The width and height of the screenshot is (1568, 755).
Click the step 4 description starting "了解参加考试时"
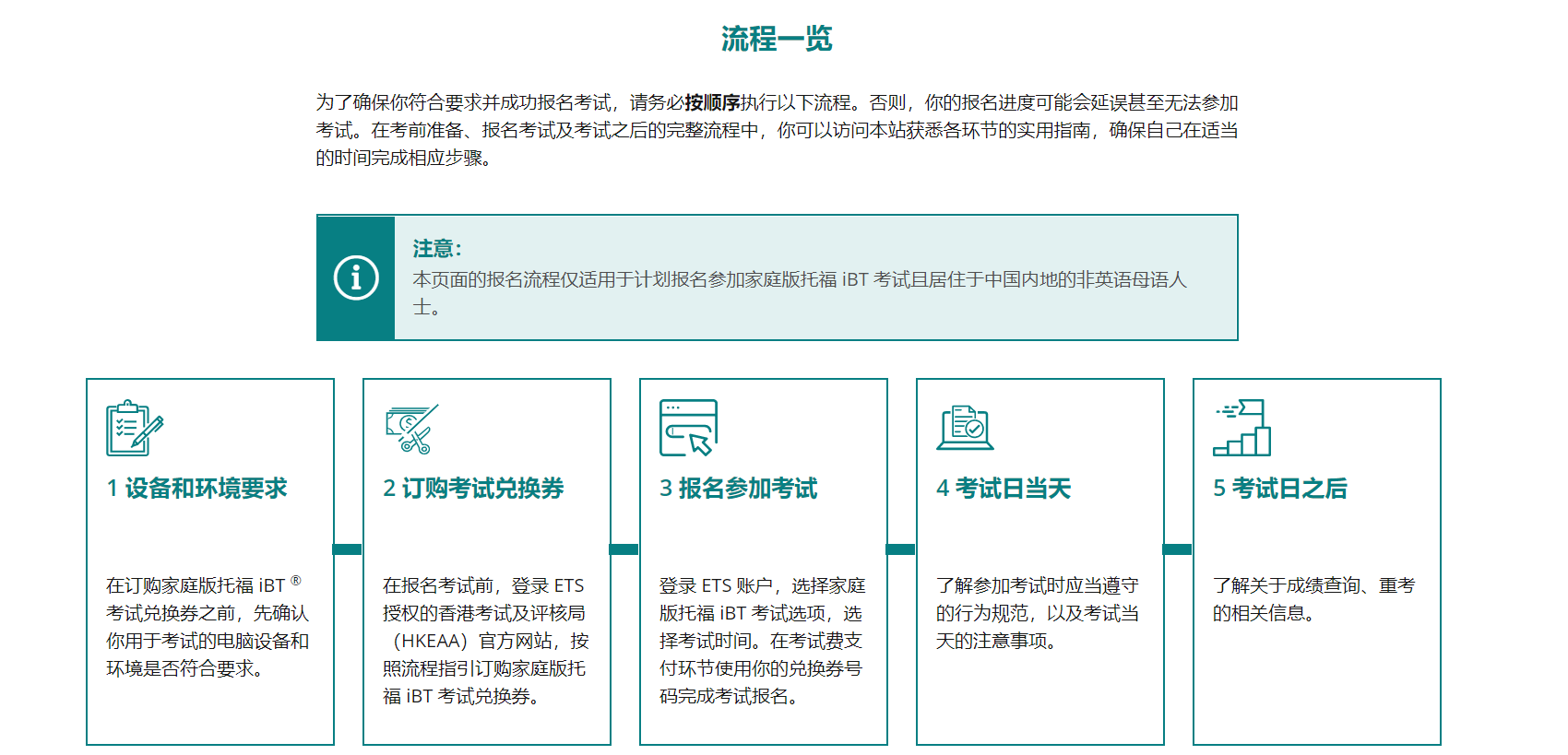pyautogui.click(x=1038, y=613)
